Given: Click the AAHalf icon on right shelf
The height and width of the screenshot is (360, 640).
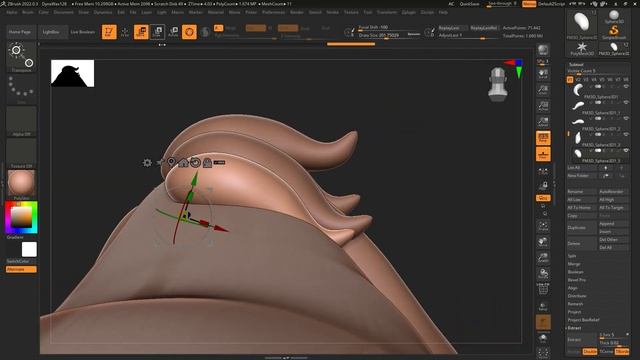Looking at the screenshot, I should [x=543, y=122].
